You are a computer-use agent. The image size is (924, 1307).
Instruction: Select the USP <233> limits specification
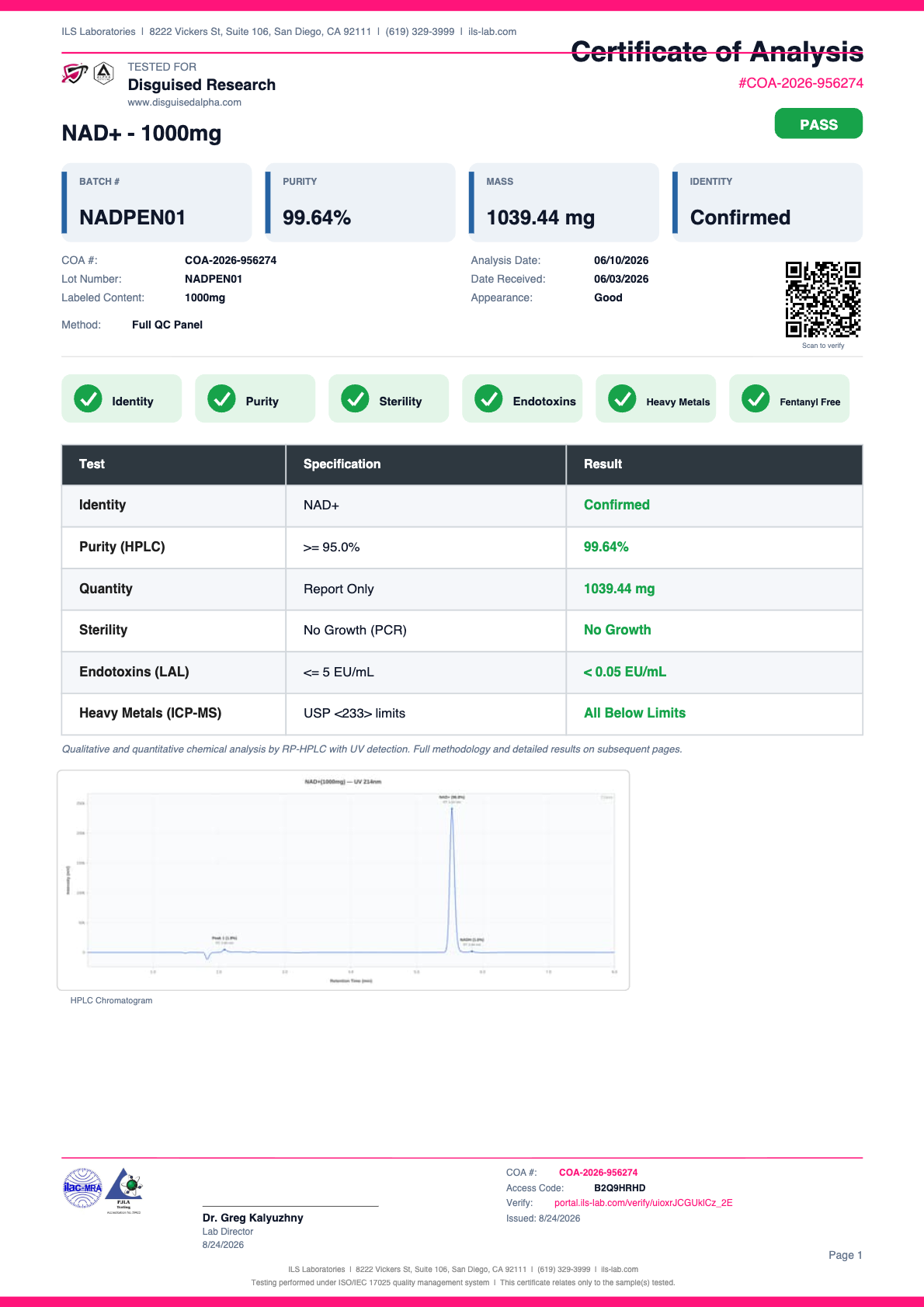(x=354, y=713)
